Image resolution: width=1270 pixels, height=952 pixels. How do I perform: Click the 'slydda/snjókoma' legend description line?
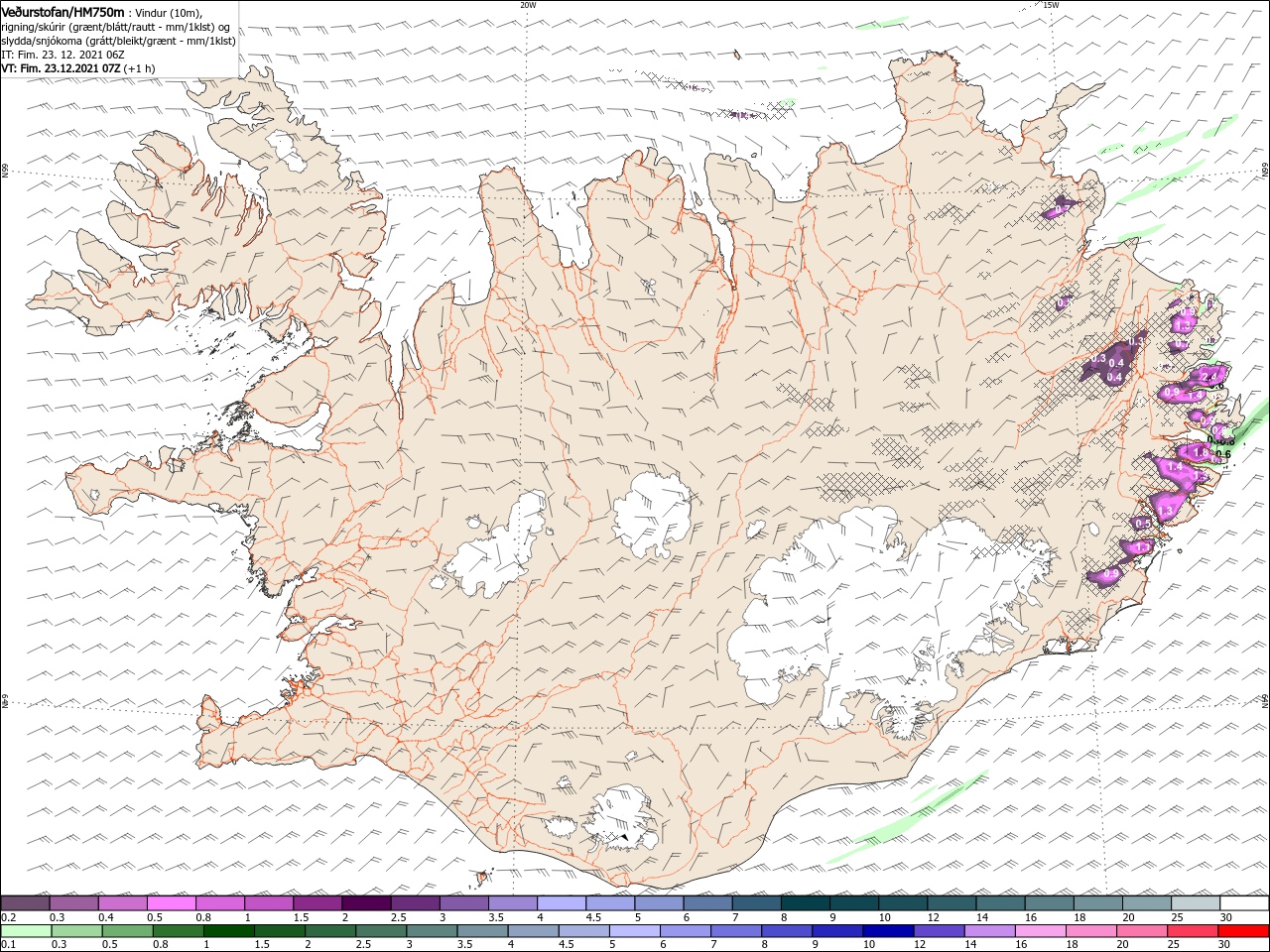(x=119, y=41)
